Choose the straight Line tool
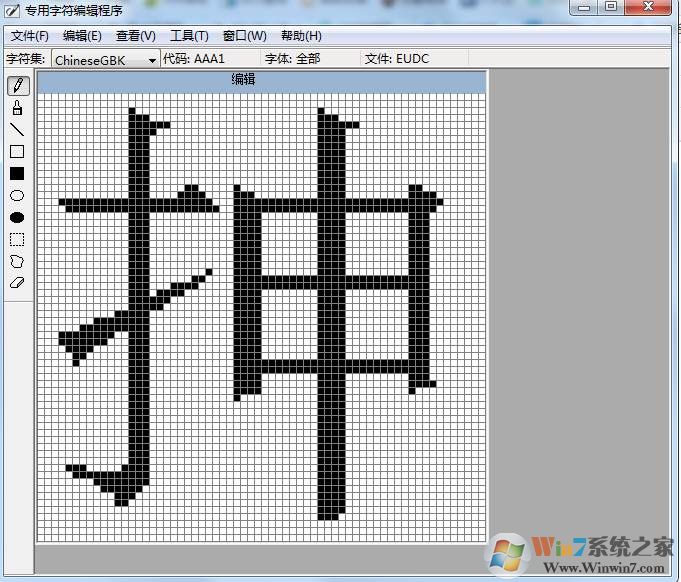Viewport: 681px width, 582px height. [x=17, y=130]
